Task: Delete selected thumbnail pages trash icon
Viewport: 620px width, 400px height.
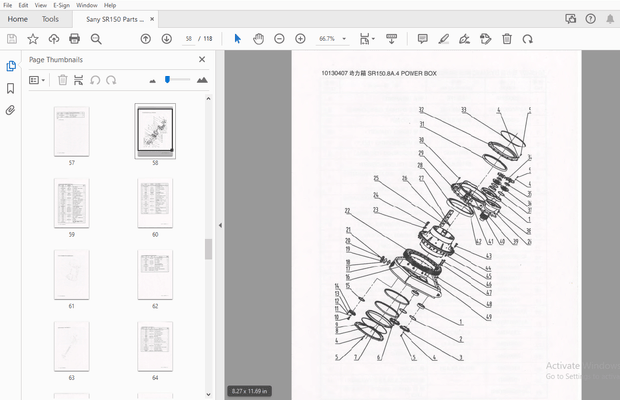Action: [x=62, y=80]
